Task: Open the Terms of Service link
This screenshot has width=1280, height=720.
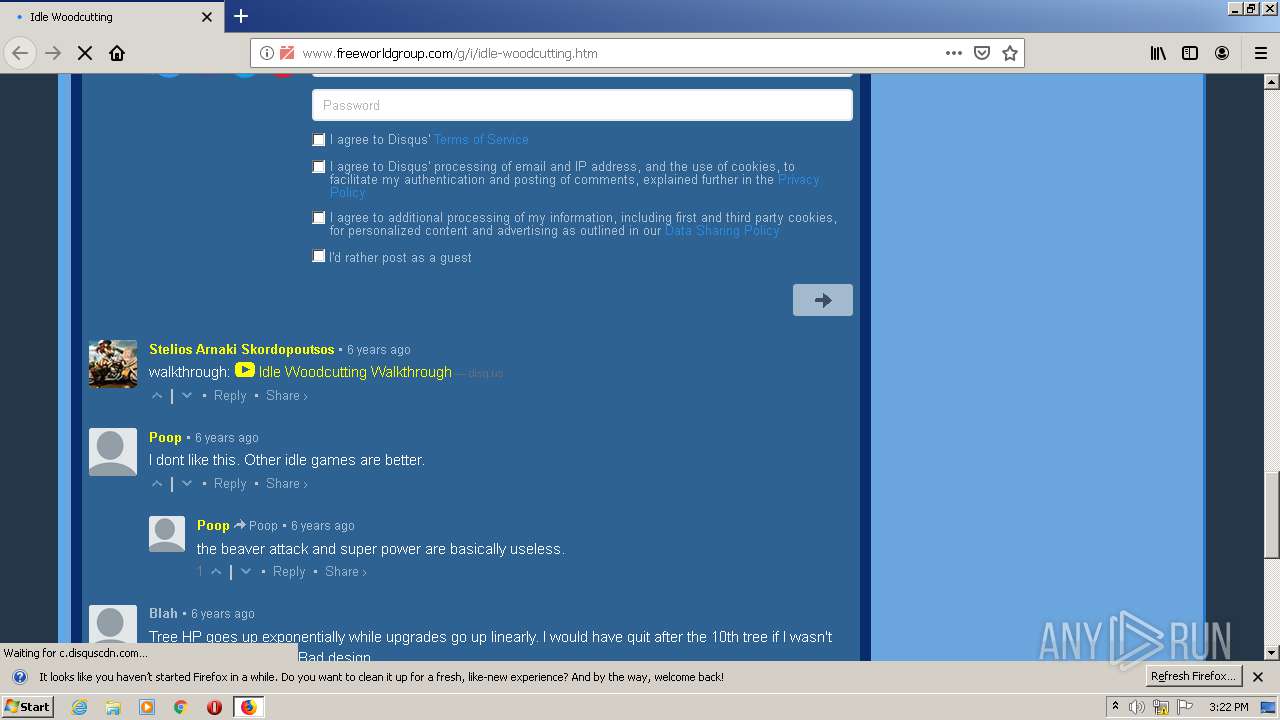Action: tap(481, 139)
